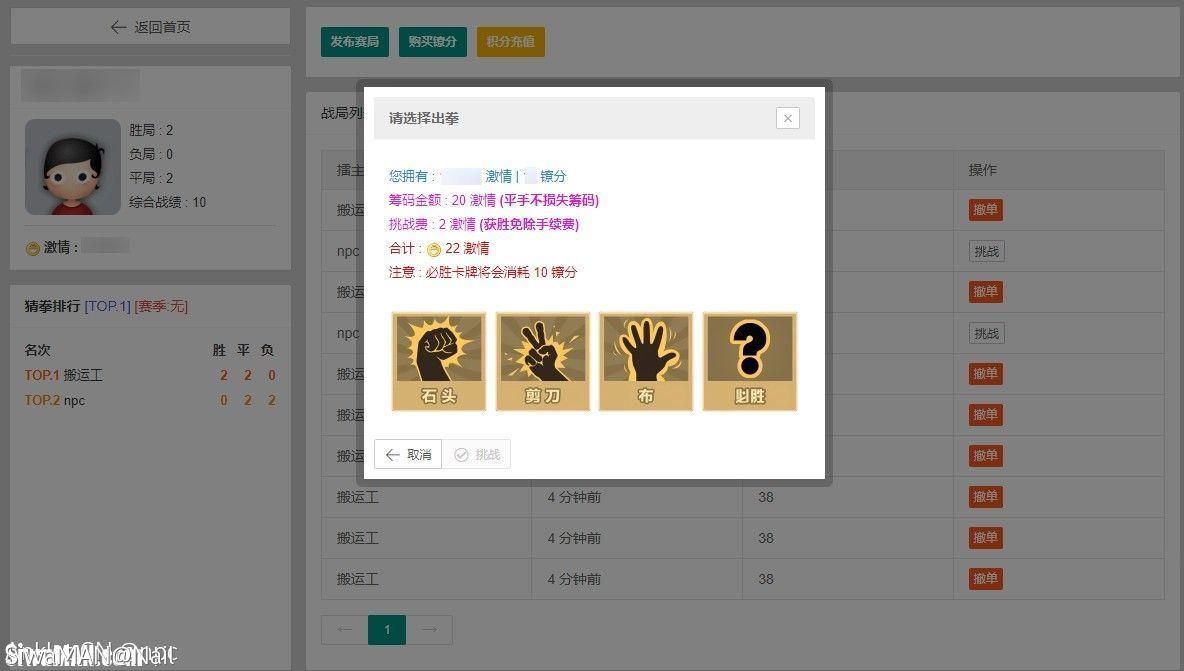Go to previous page arrow
The width and height of the screenshot is (1184, 671).
345,630
